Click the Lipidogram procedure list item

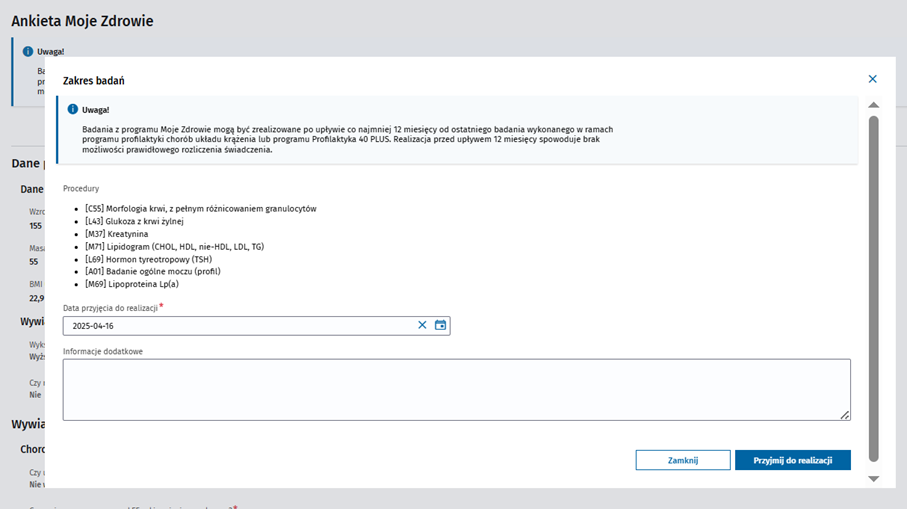pyautogui.click(x=174, y=246)
